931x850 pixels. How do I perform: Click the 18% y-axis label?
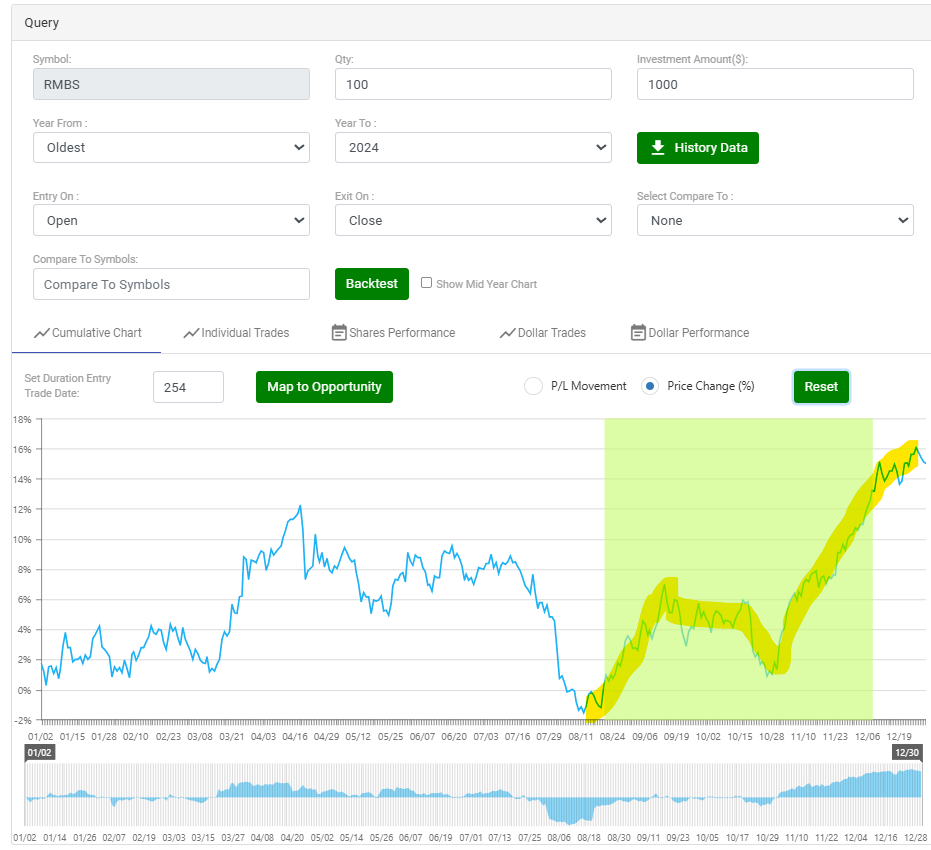pos(22,420)
